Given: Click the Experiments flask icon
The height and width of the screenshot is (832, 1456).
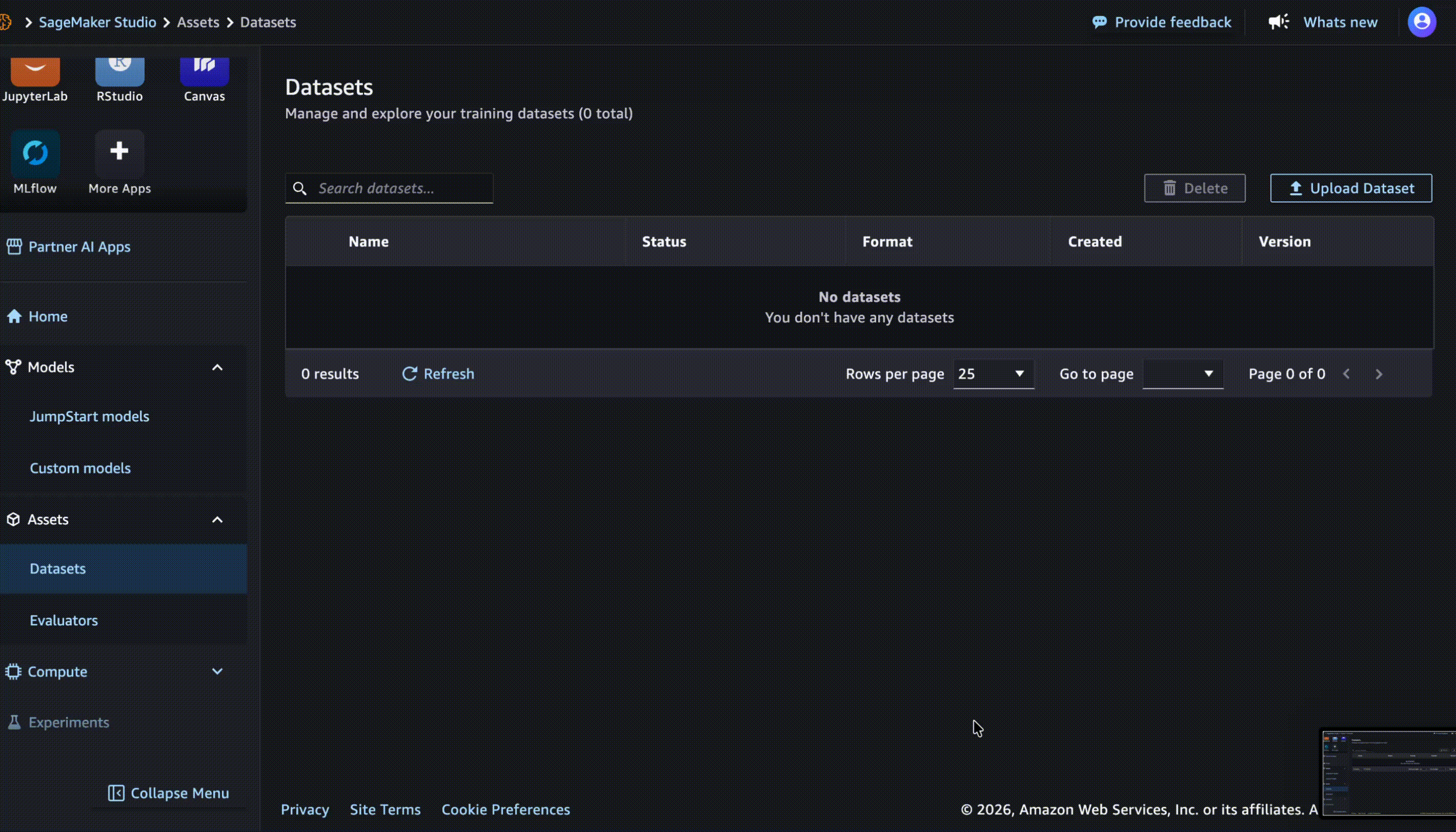Looking at the screenshot, I should pyautogui.click(x=14, y=722).
